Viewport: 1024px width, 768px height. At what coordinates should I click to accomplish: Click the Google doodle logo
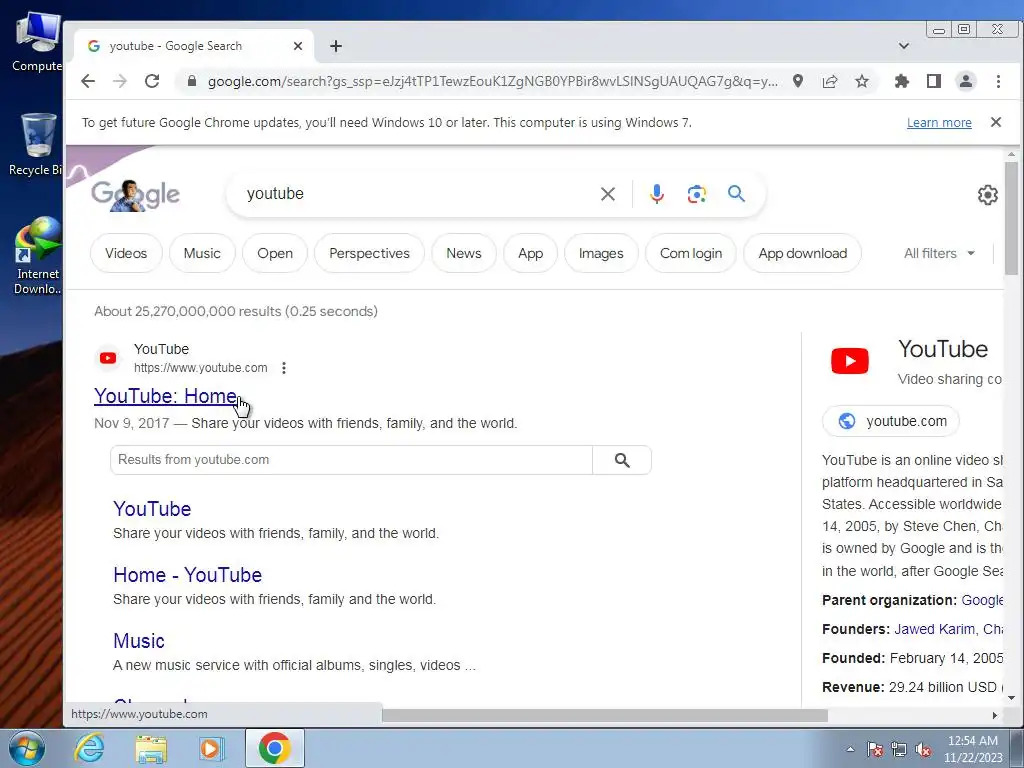[135, 195]
